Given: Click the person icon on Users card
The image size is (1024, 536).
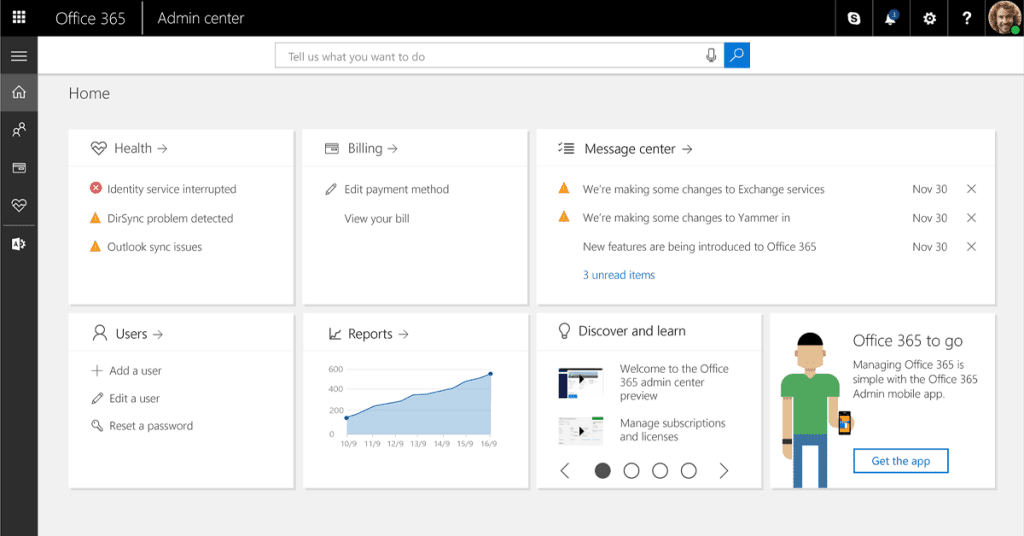Looking at the screenshot, I should point(99,333).
